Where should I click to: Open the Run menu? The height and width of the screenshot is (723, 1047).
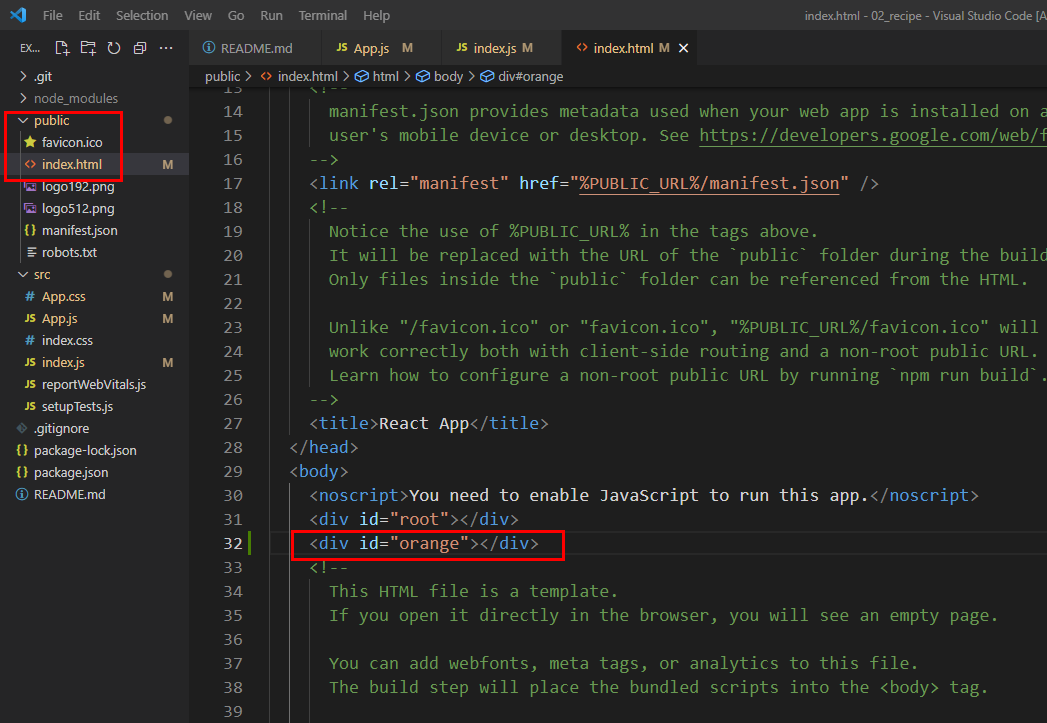tap(271, 15)
